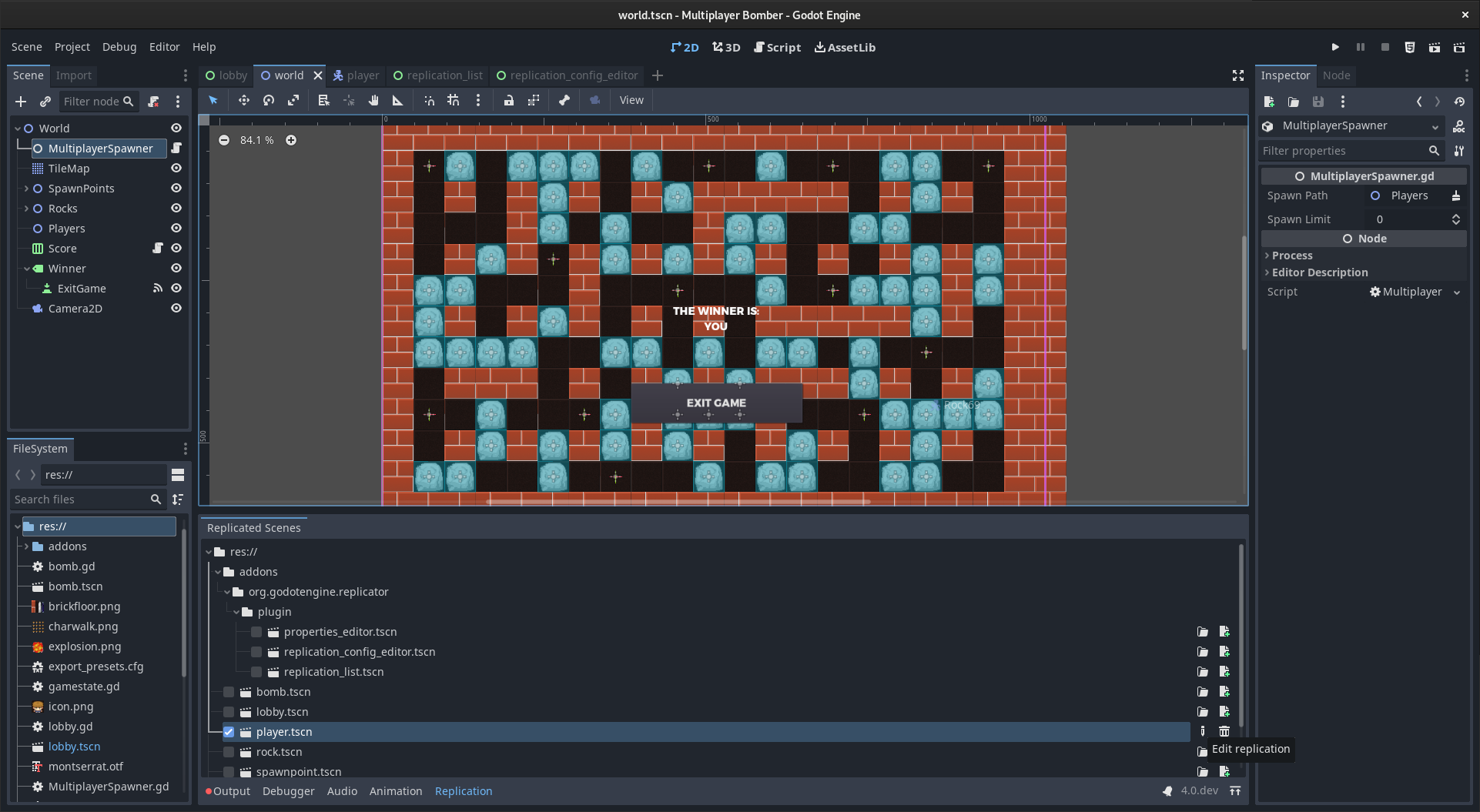Collapse the Winner node
This screenshot has width=1480, height=812.
26,269
